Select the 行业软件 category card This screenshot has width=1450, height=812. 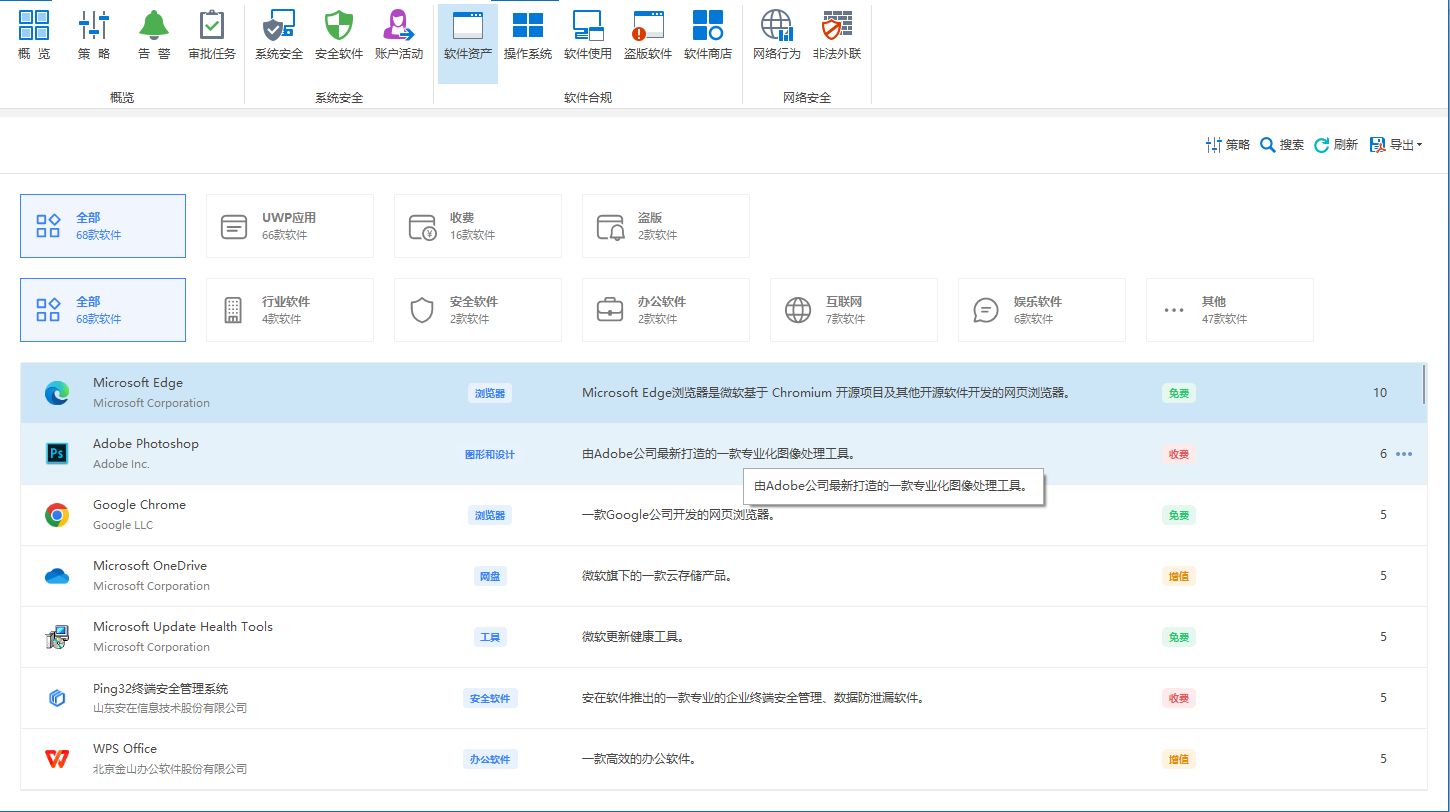point(290,310)
